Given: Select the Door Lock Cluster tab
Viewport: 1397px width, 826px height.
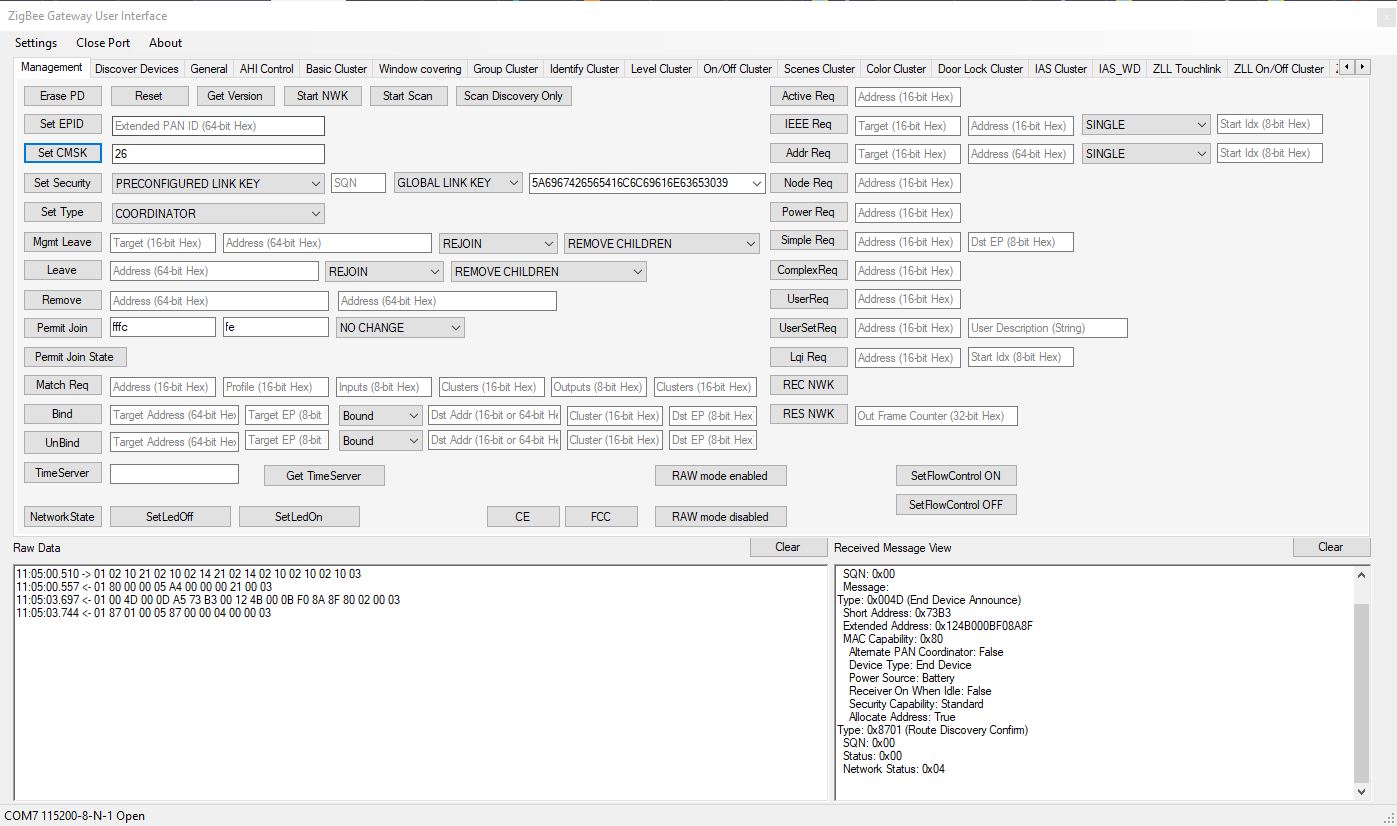Looking at the screenshot, I should click(980, 69).
